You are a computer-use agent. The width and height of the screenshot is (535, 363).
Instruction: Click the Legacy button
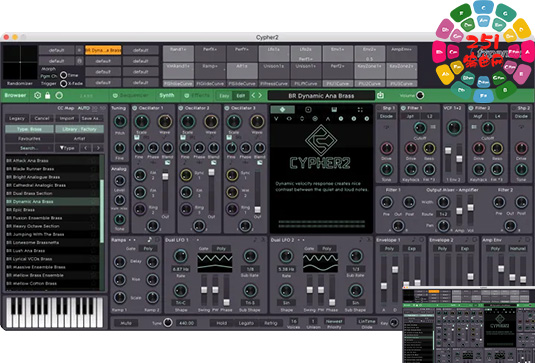(17, 118)
